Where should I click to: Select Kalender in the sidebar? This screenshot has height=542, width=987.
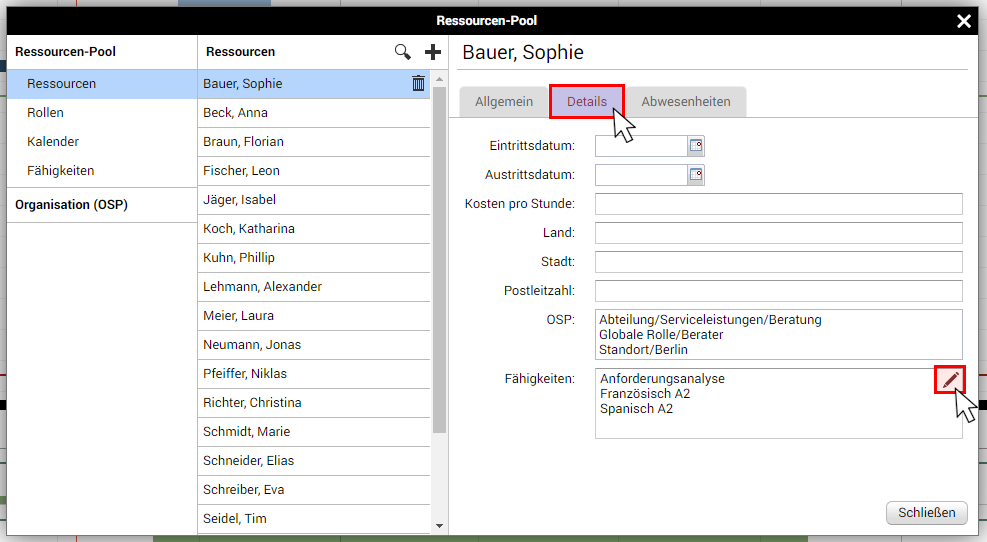[x=53, y=142]
